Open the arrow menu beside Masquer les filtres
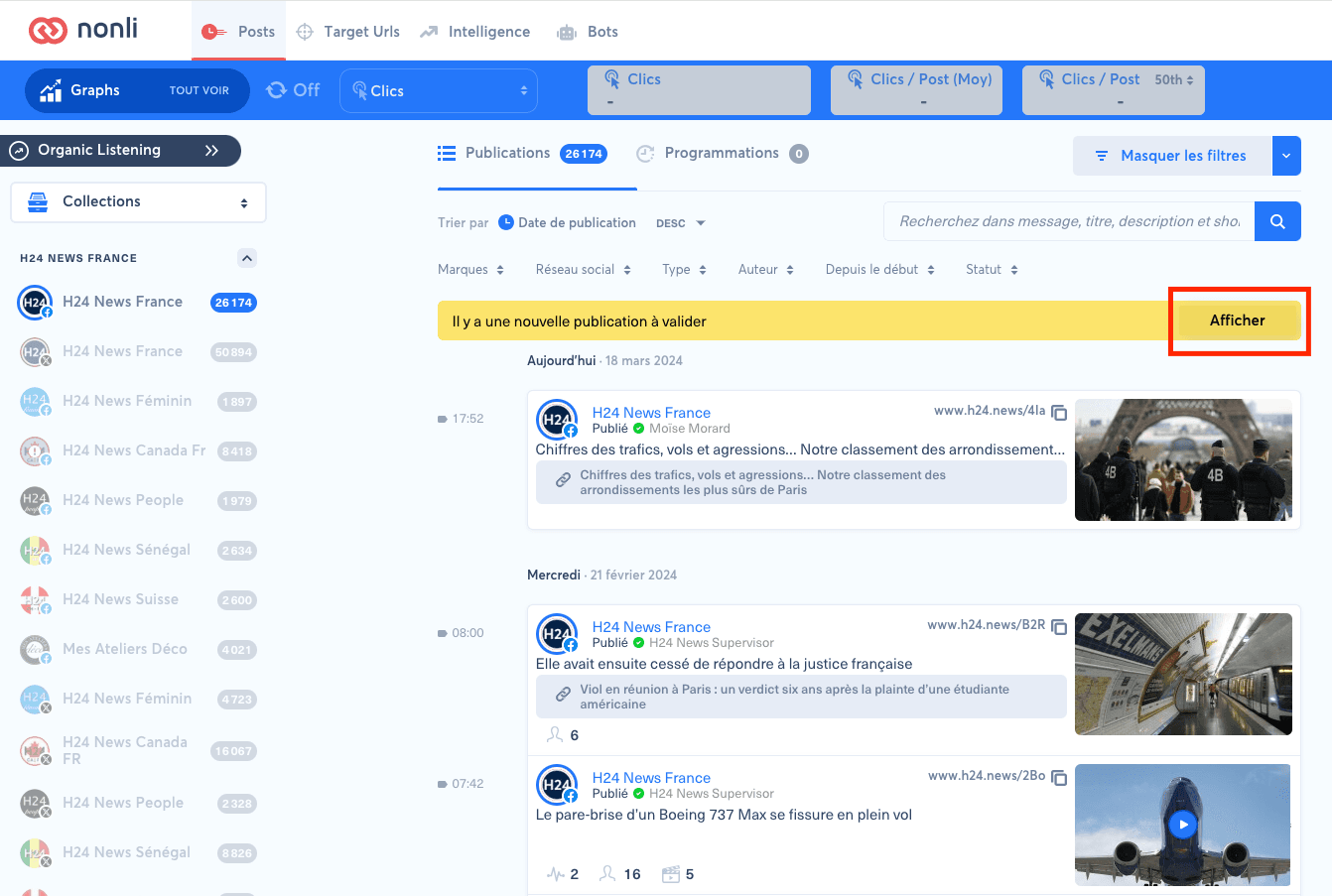Screen dimensions: 1332x896 [1286, 156]
